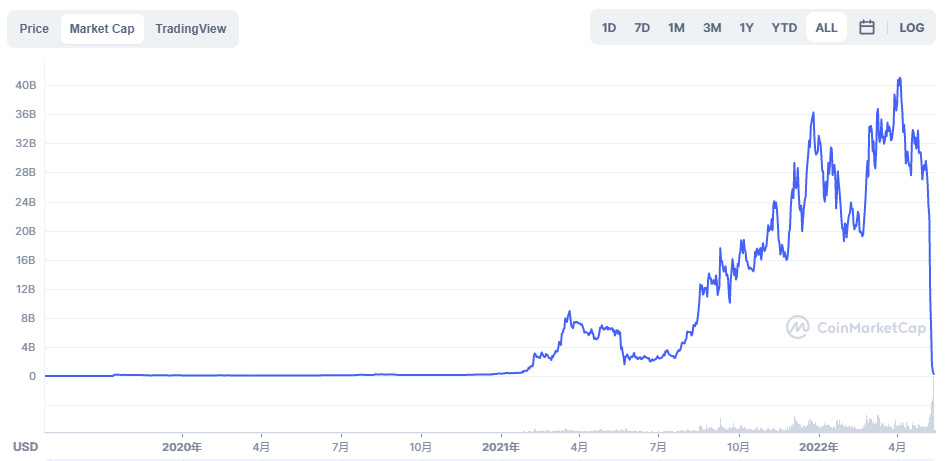Show the 1Y time range
The image size is (948, 461).
click(x=746, y=28)
